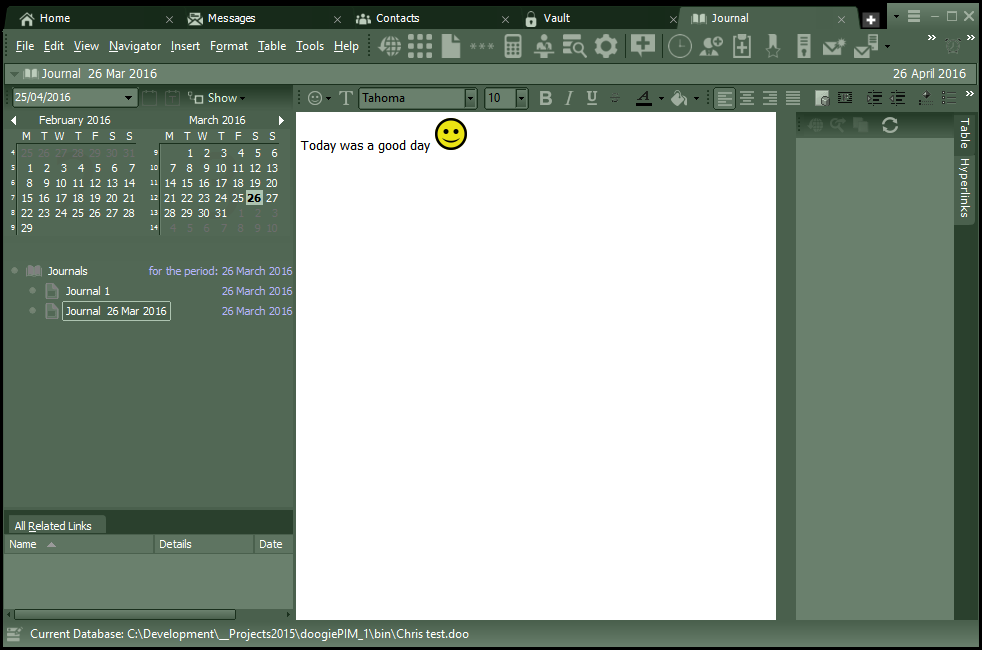Click the password asterisks icon
This screenshot has width=982, height=650.
point(482,46)
